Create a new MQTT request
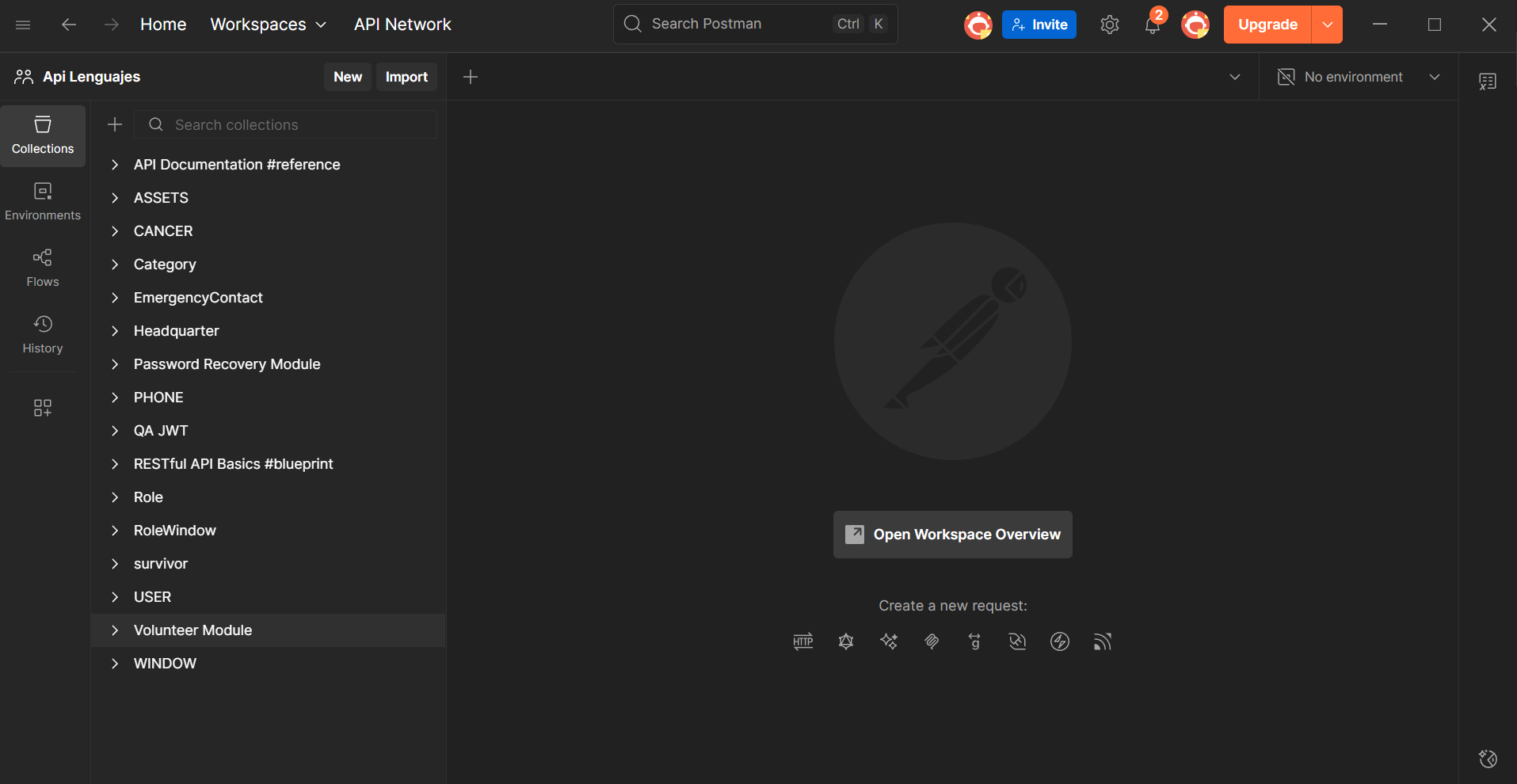Viewport: 1517px width, 784px height. (x=1103, y=641)
